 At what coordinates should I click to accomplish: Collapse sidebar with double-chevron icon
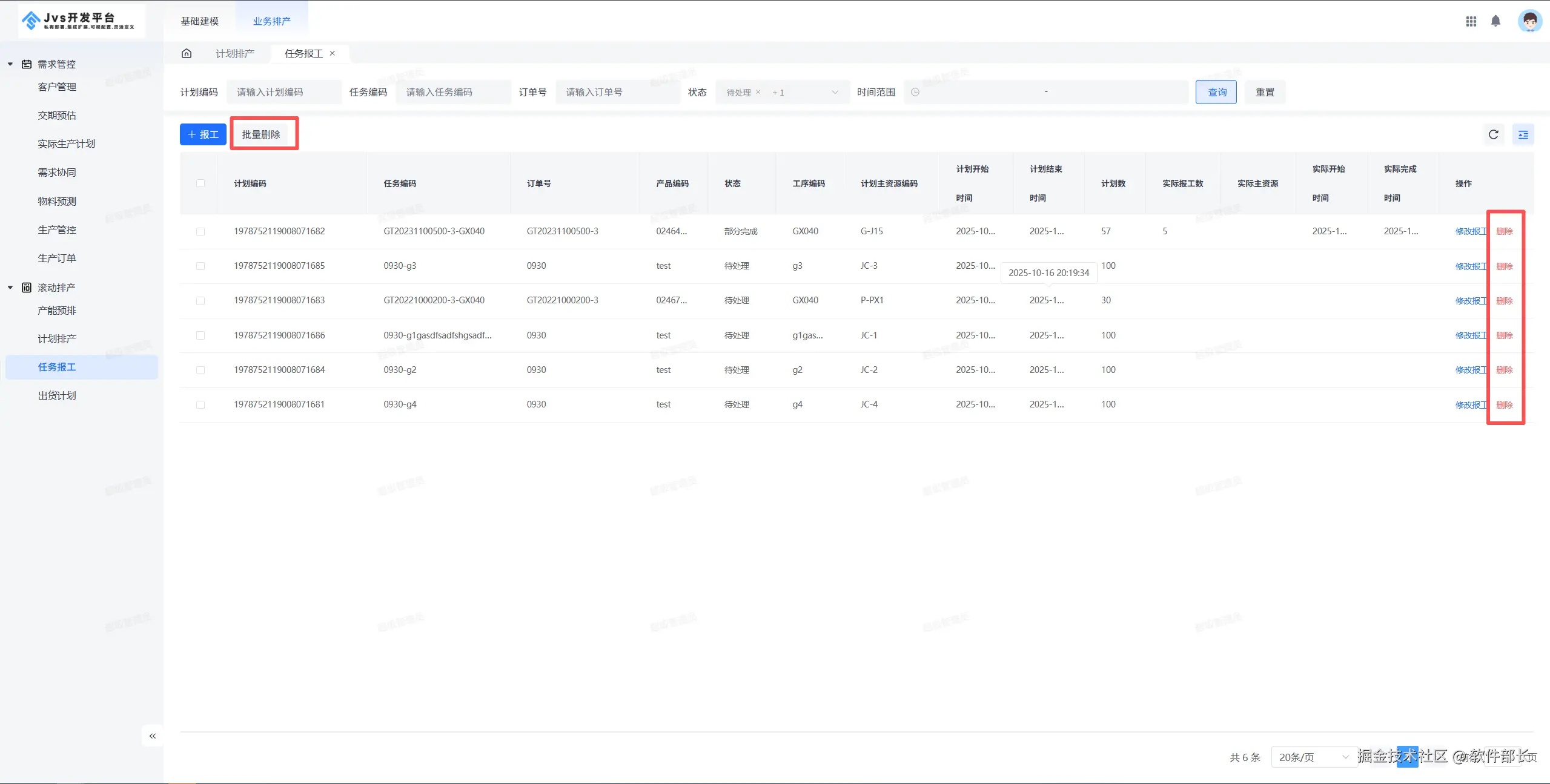click(x=153, y=736)
